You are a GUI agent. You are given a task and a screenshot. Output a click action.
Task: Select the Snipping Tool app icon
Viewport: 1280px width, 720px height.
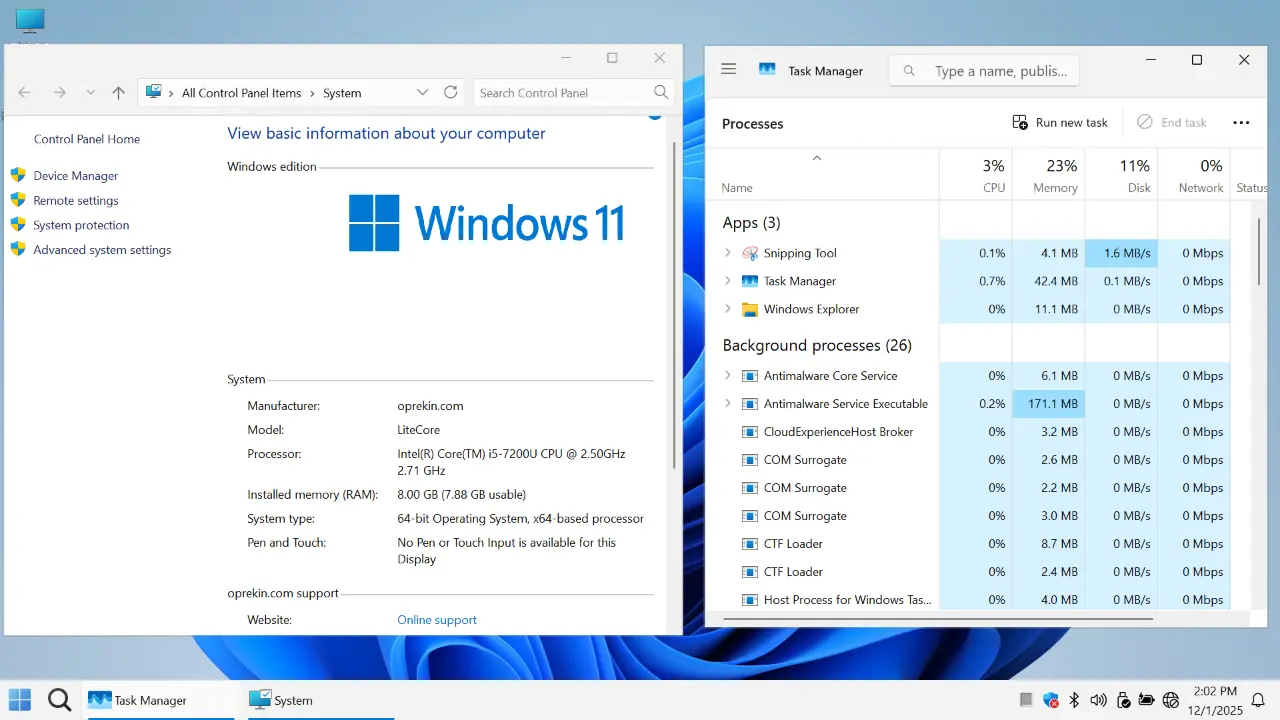(x=750, y=253)
